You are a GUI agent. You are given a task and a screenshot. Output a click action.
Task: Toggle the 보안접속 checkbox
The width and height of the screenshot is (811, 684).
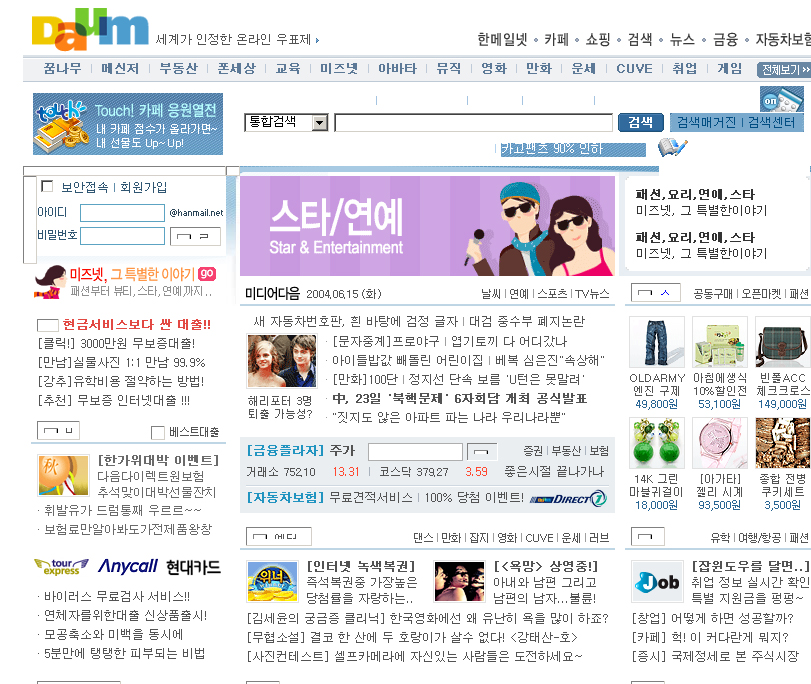pyautogui.click(x=47, y=186)
